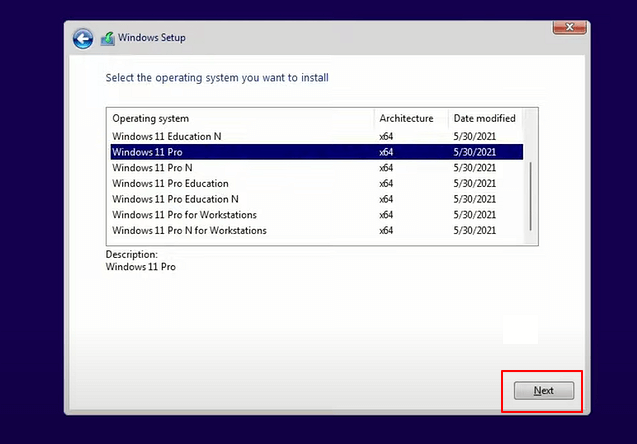Screen dimensions: 637x444
Task: Select Windows 11 Education N row
Action: [x=316, y=136]
